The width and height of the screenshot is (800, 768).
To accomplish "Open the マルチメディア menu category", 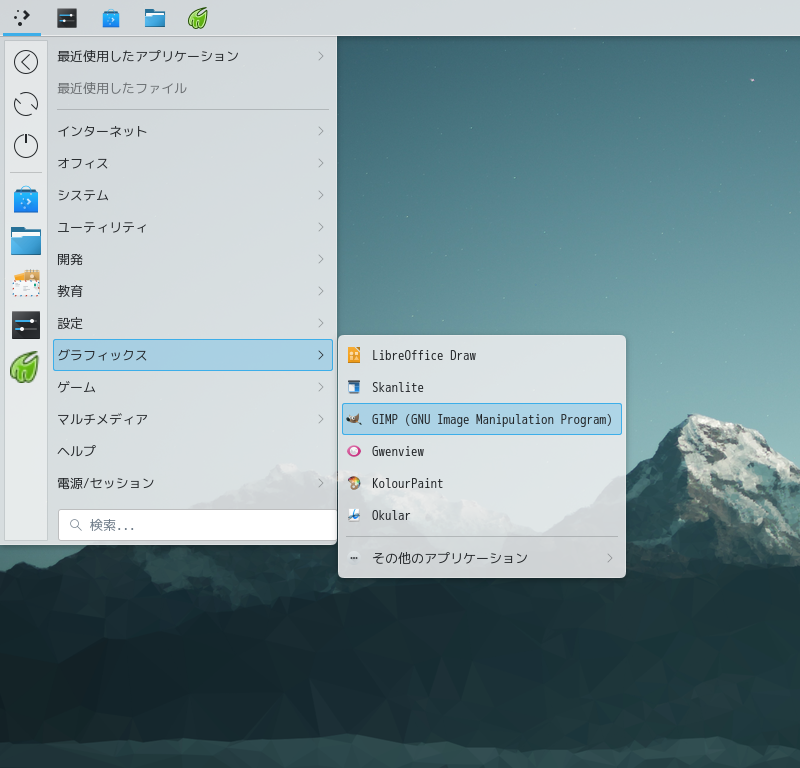I will [193, 419].
